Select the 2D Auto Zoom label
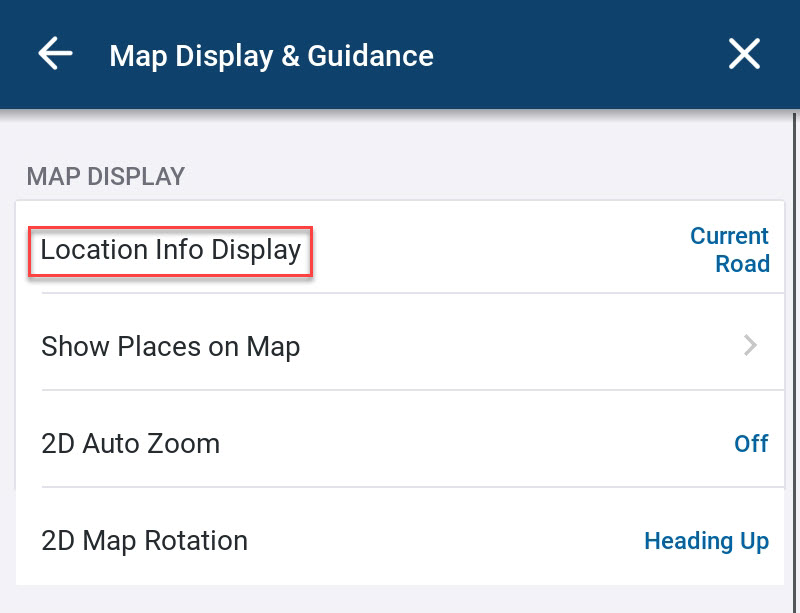 130,443
